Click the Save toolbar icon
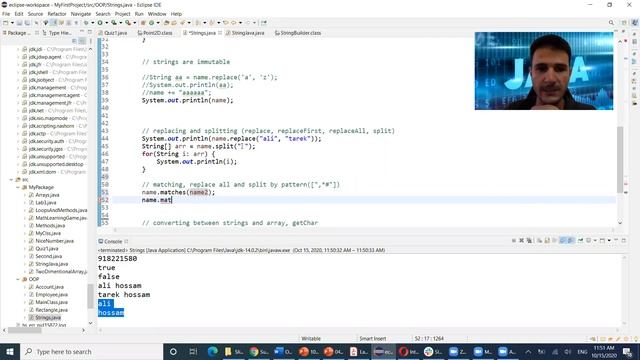 coord(19,23)
